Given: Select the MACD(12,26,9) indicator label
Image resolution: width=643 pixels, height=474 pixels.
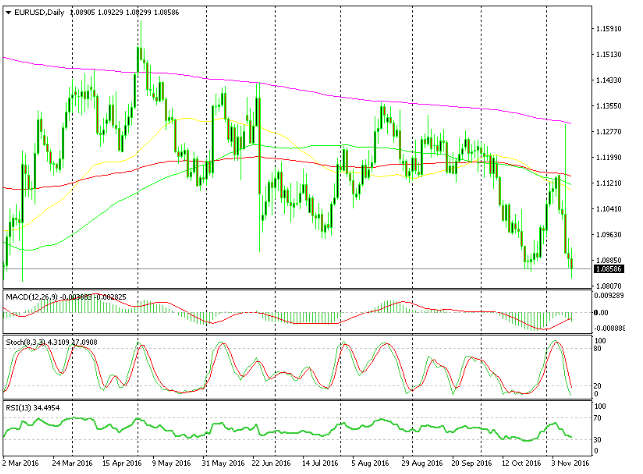Looking at the screenshot, I should coord(32,297).
